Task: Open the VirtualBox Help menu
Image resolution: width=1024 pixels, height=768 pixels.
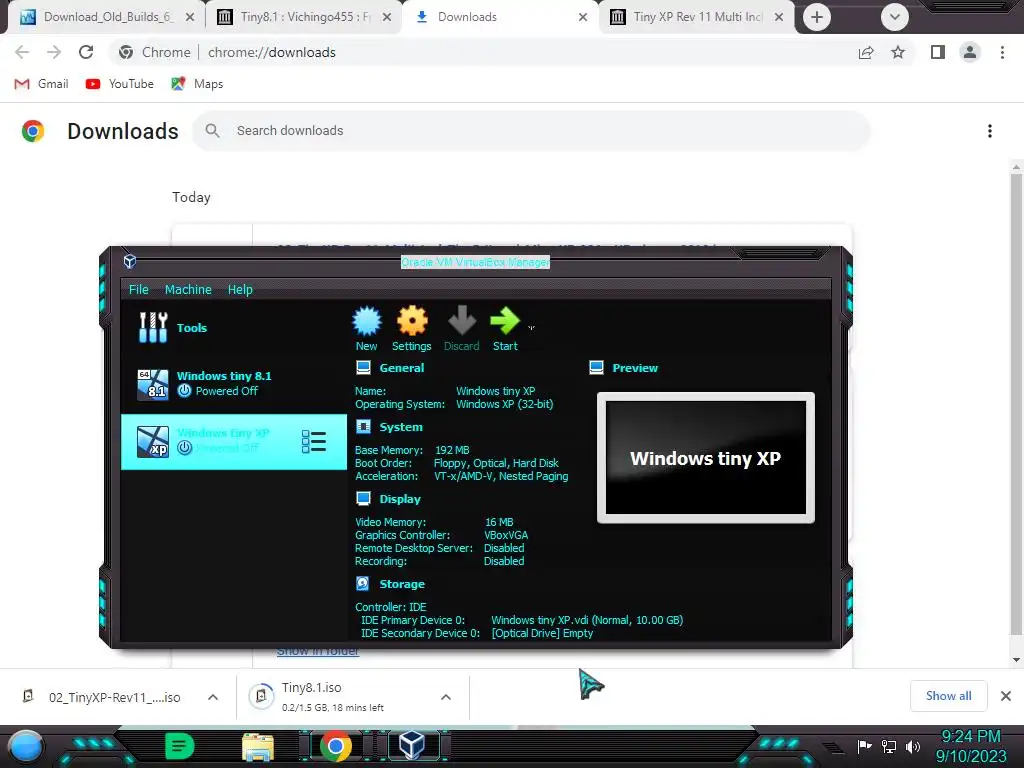Action: point(240,289)
